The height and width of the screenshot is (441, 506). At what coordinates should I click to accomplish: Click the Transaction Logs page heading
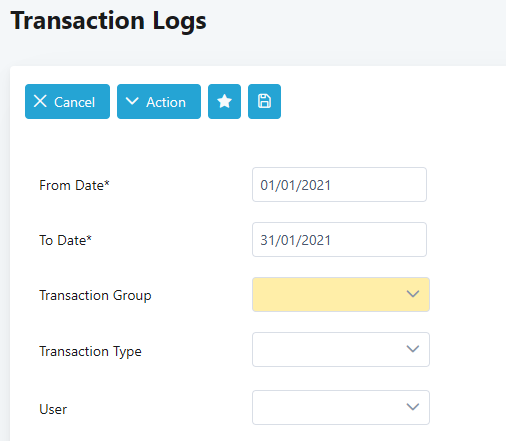(x=108, y=21)
